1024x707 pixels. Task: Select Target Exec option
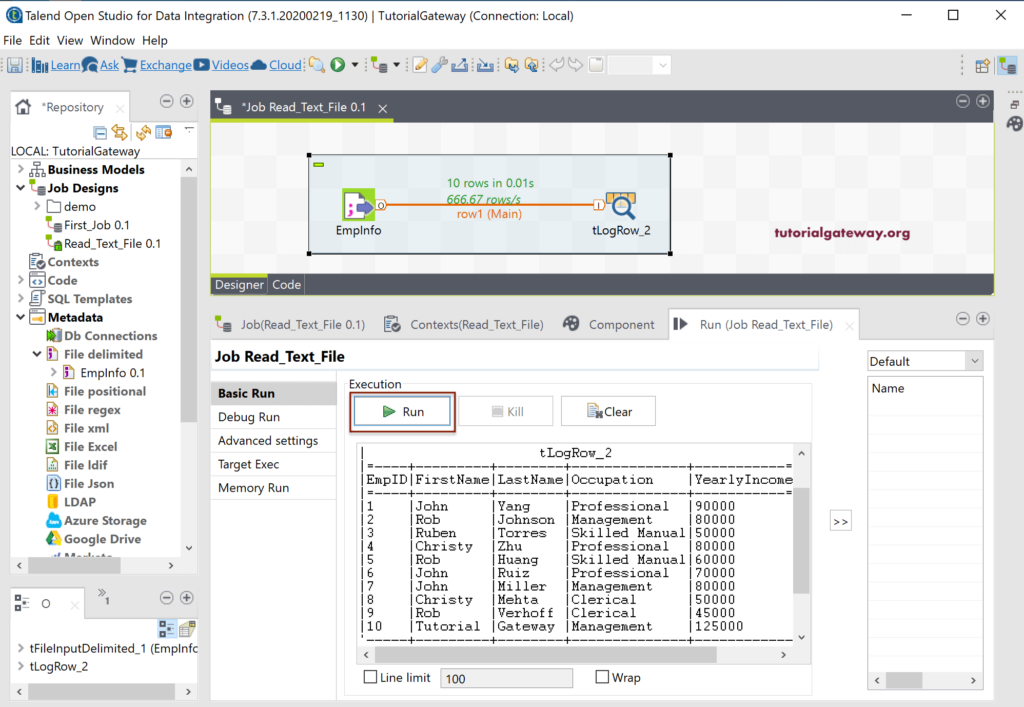click(x=274, y=464)
